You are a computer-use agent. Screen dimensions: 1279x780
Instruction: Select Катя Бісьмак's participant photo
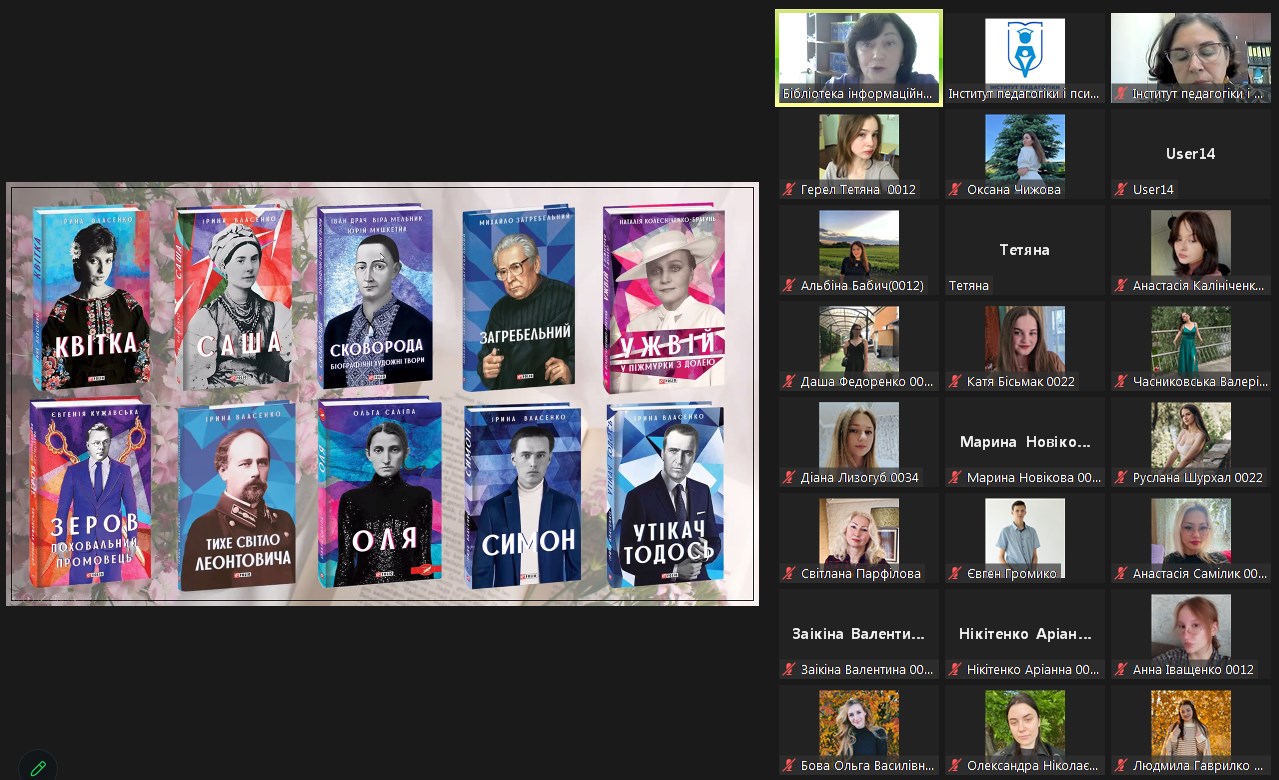pos(1025,339)
